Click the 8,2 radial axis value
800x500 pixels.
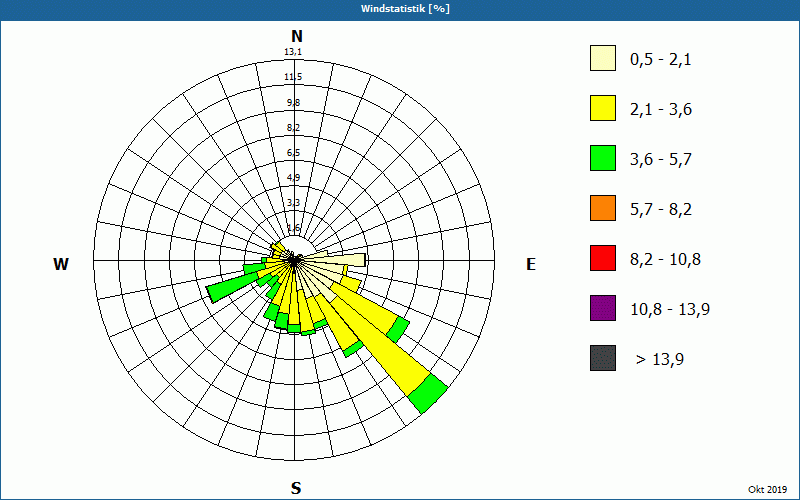[293, 128]
